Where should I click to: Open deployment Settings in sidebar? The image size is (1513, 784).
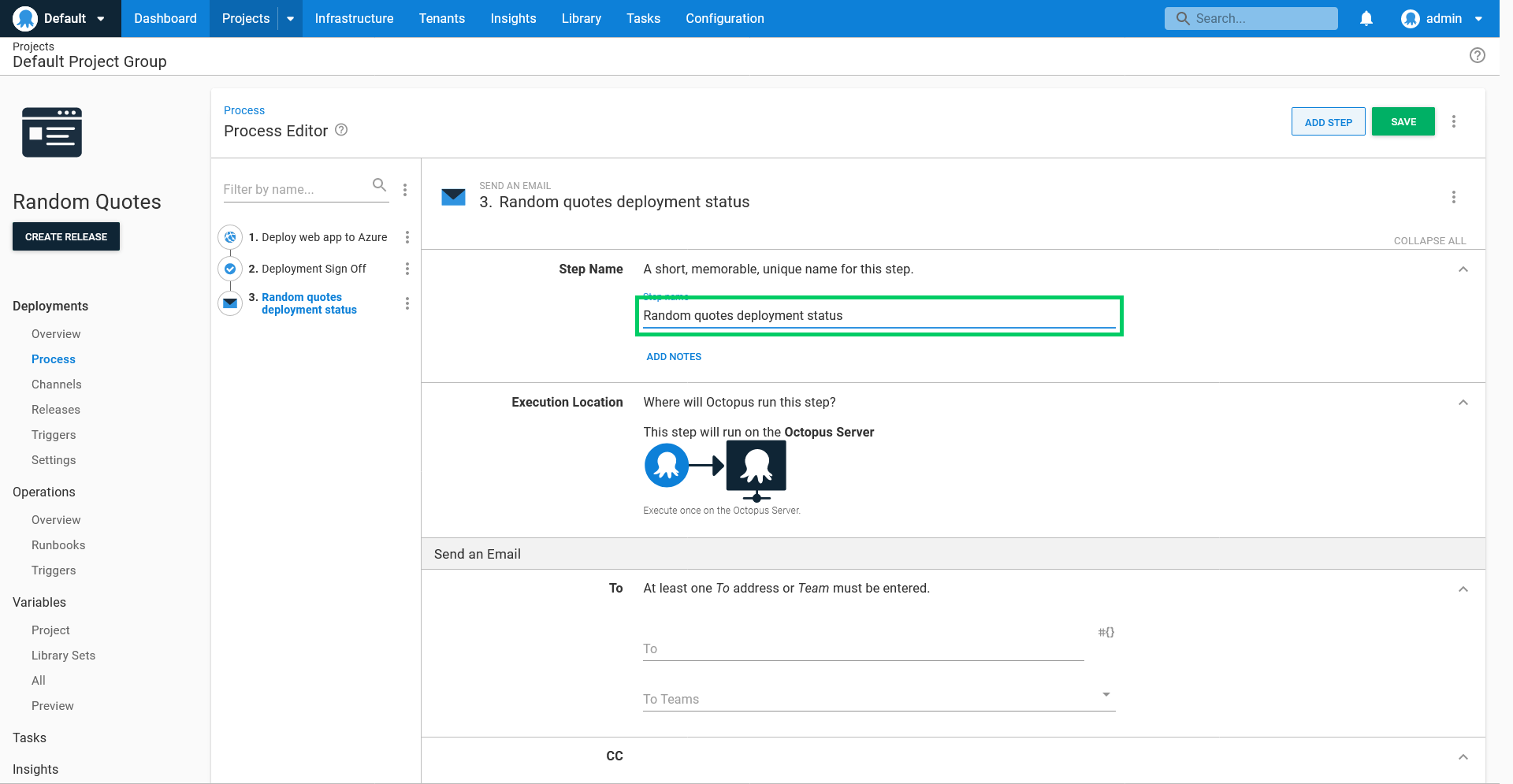click(x=54, y=460)
